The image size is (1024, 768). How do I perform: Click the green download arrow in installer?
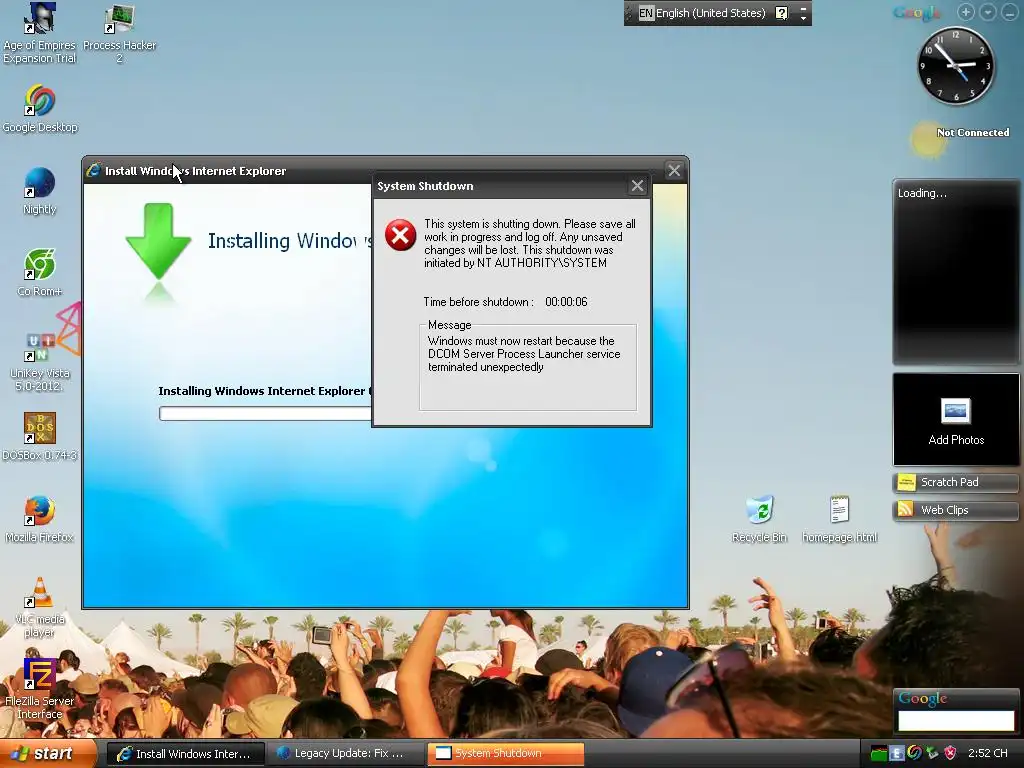coord(158,242)
